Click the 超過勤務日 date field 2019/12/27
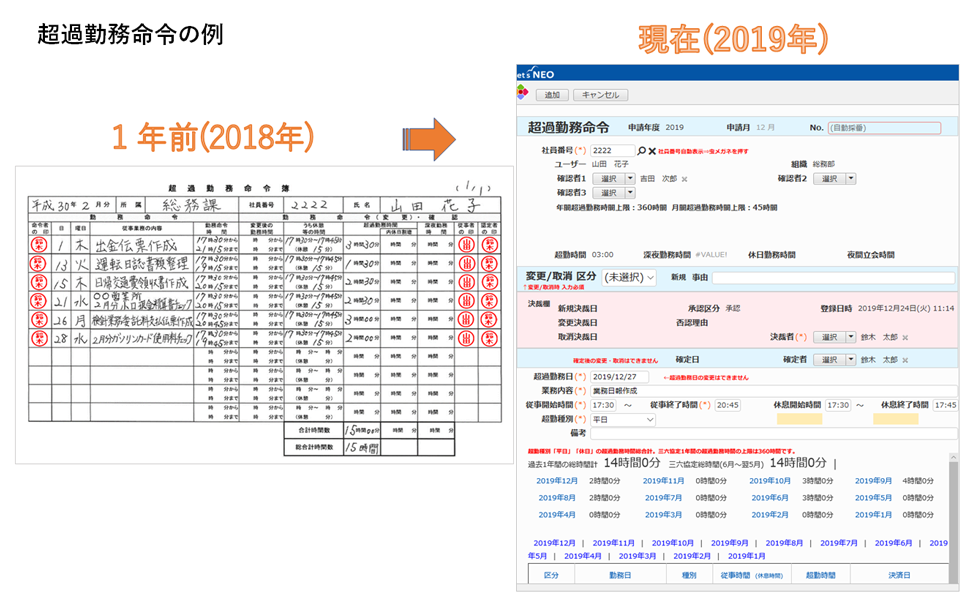The height and width of the screenshot is (600, 973). tap(619, 376)
